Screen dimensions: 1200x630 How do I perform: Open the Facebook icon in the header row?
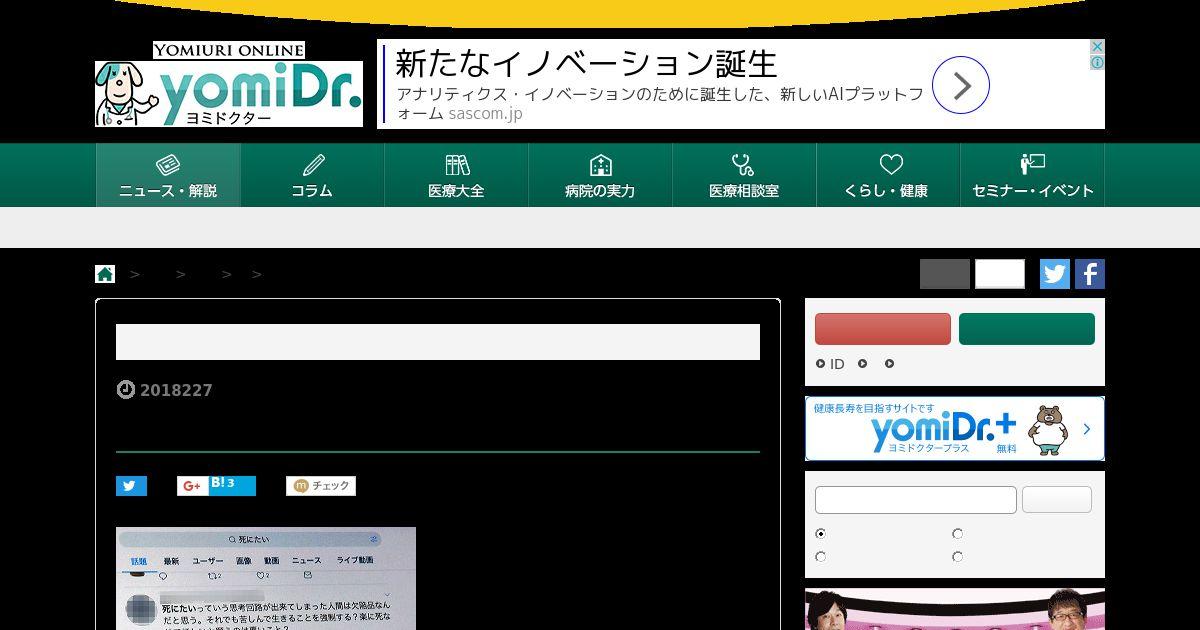(1090, 274)
